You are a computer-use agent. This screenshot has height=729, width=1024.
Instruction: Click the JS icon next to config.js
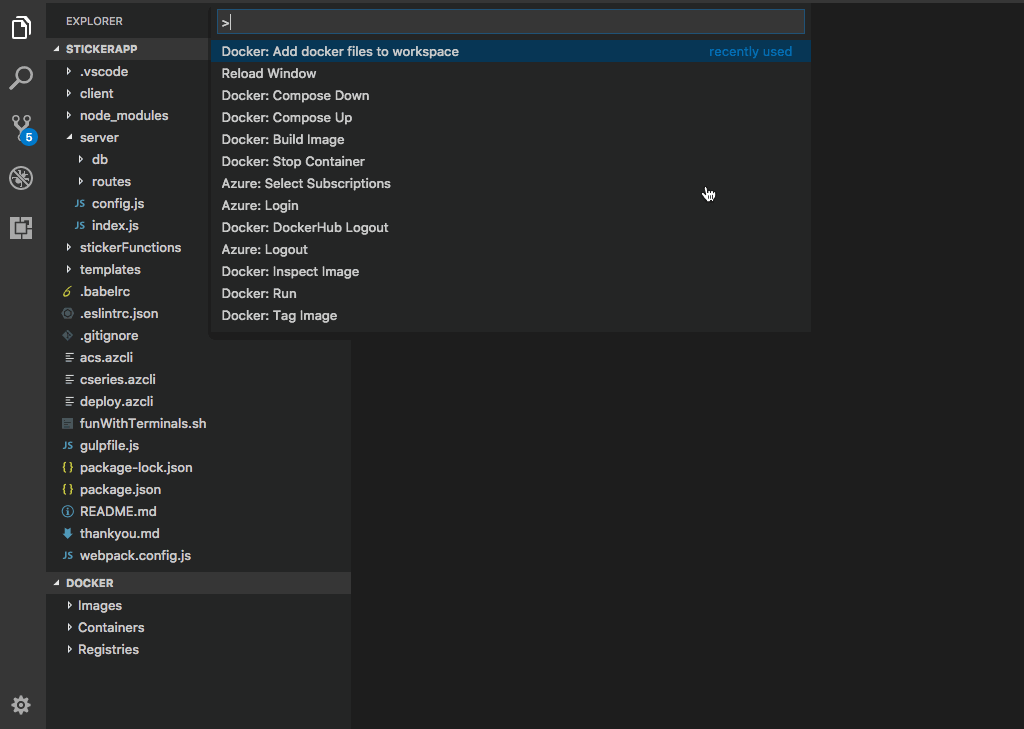(80, 204)
